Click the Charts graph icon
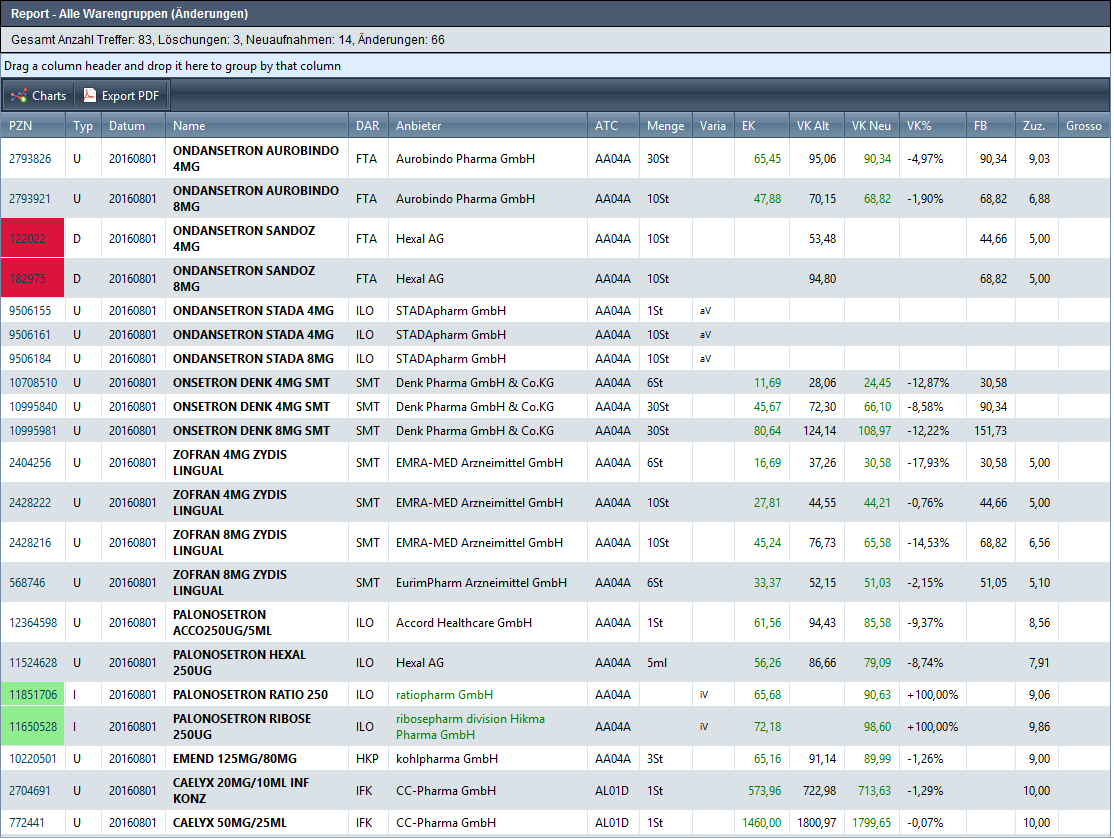This screenshot has height=839, width=1114. (18, 96)
